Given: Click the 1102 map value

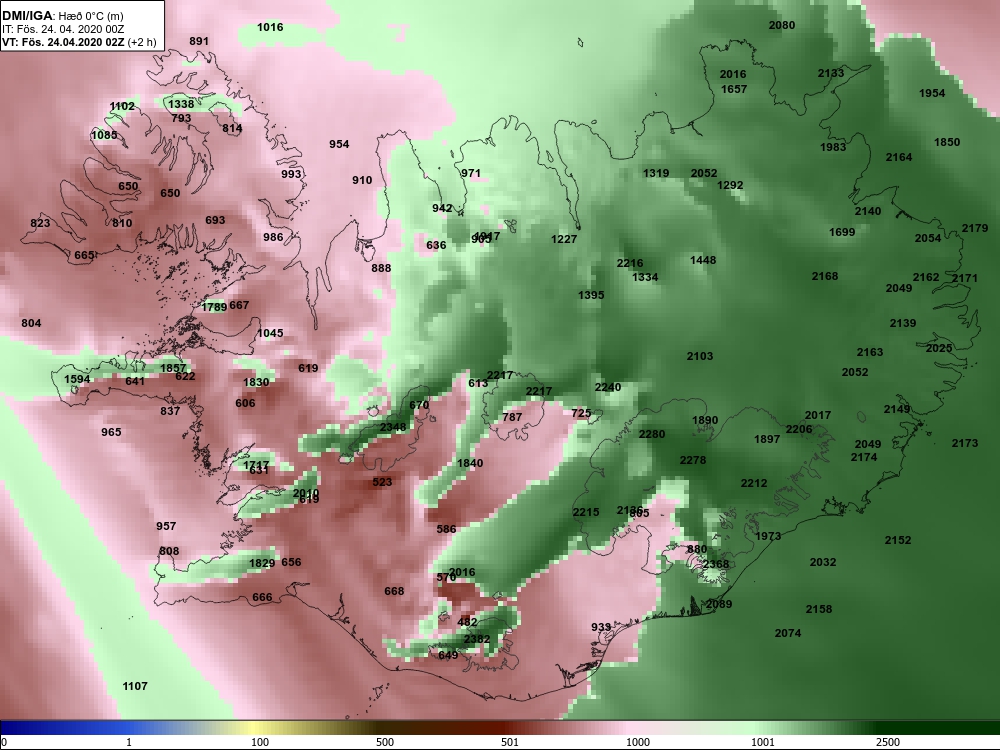Looking at the screenshot, I should 122,106.
